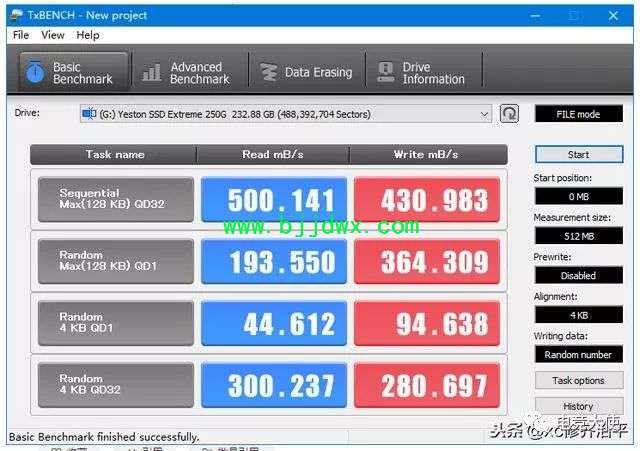Viewport: 640px width, 451px height.
Task: Click the sequential read value 500.141
Action: tap(274, 200)
